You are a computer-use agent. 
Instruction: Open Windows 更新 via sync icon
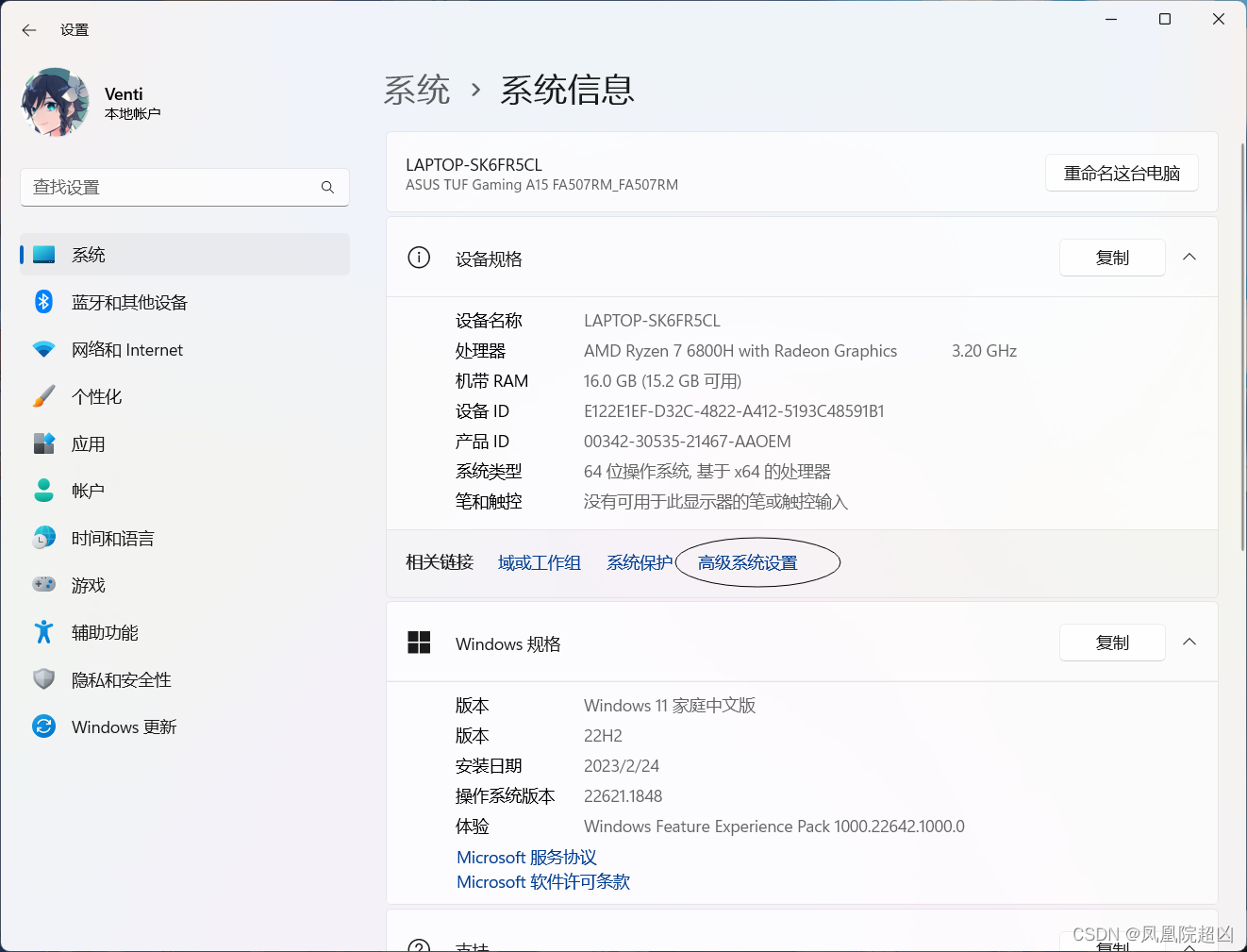44,727
